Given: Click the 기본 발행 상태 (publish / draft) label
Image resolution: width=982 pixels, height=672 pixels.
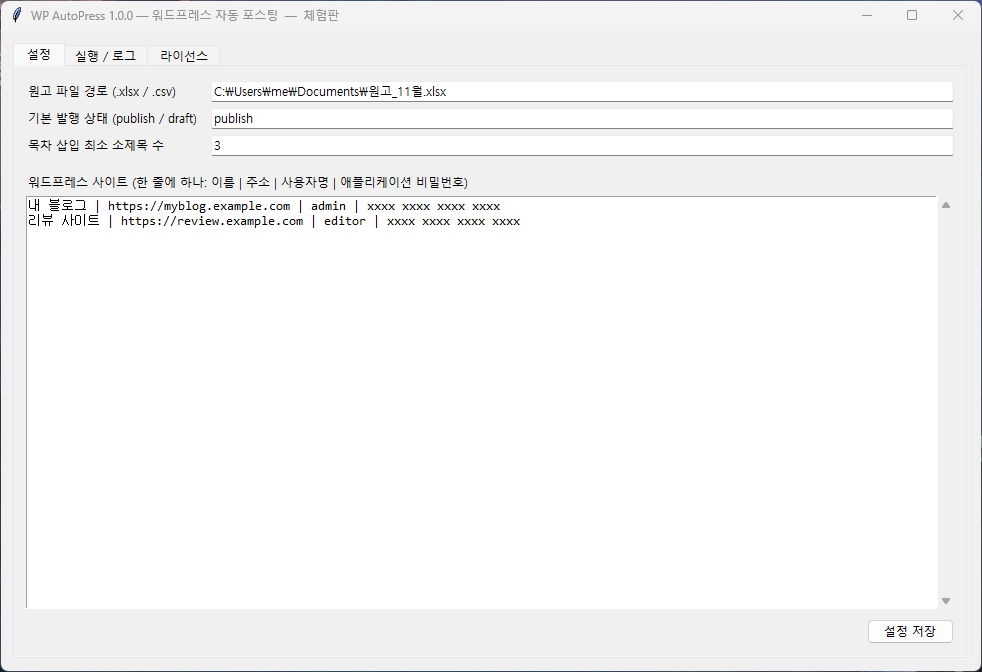Looking at the screenshot, I should click(x=113, y=118).
